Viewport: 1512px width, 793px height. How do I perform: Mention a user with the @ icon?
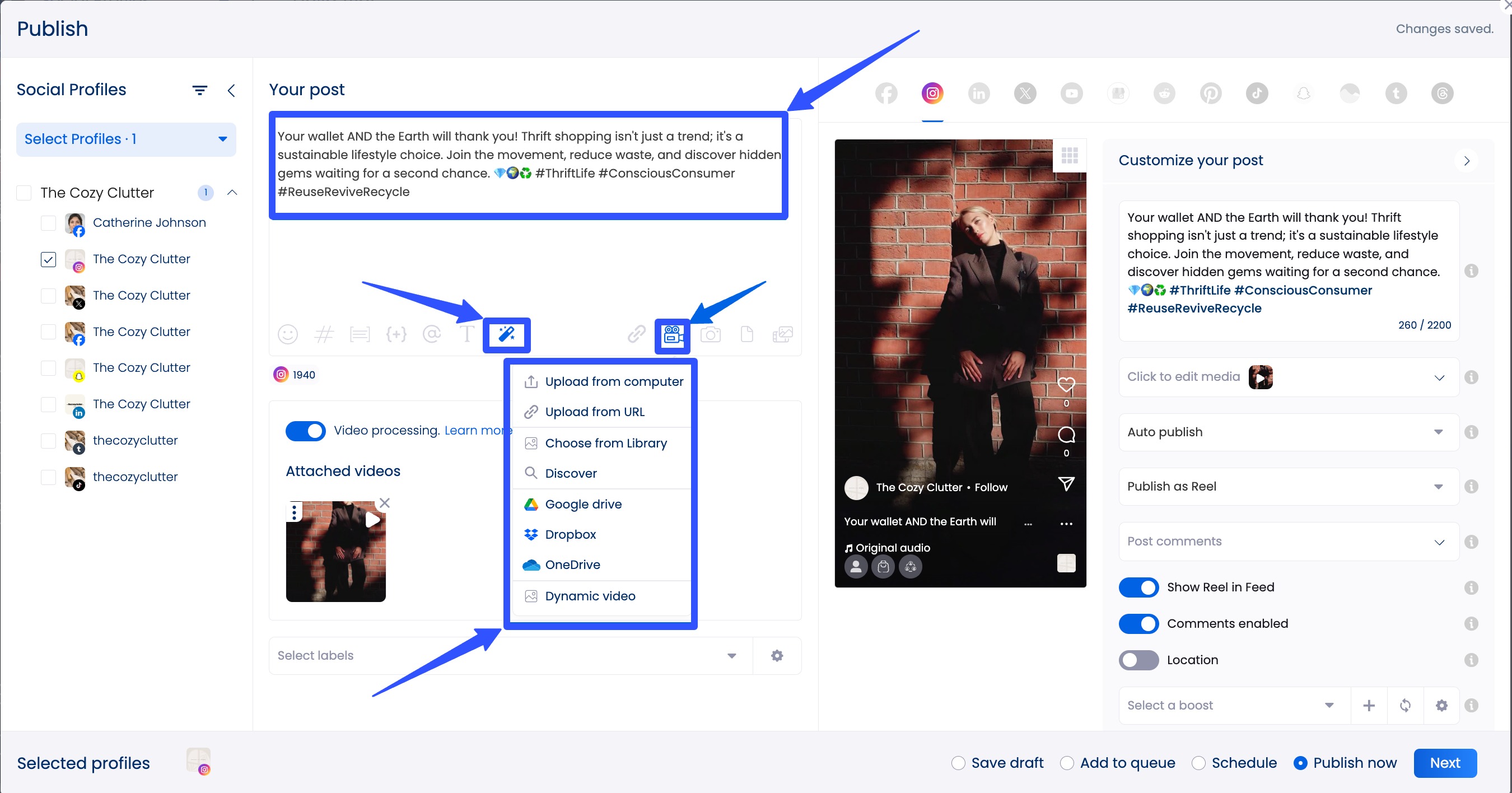(432, 334)
